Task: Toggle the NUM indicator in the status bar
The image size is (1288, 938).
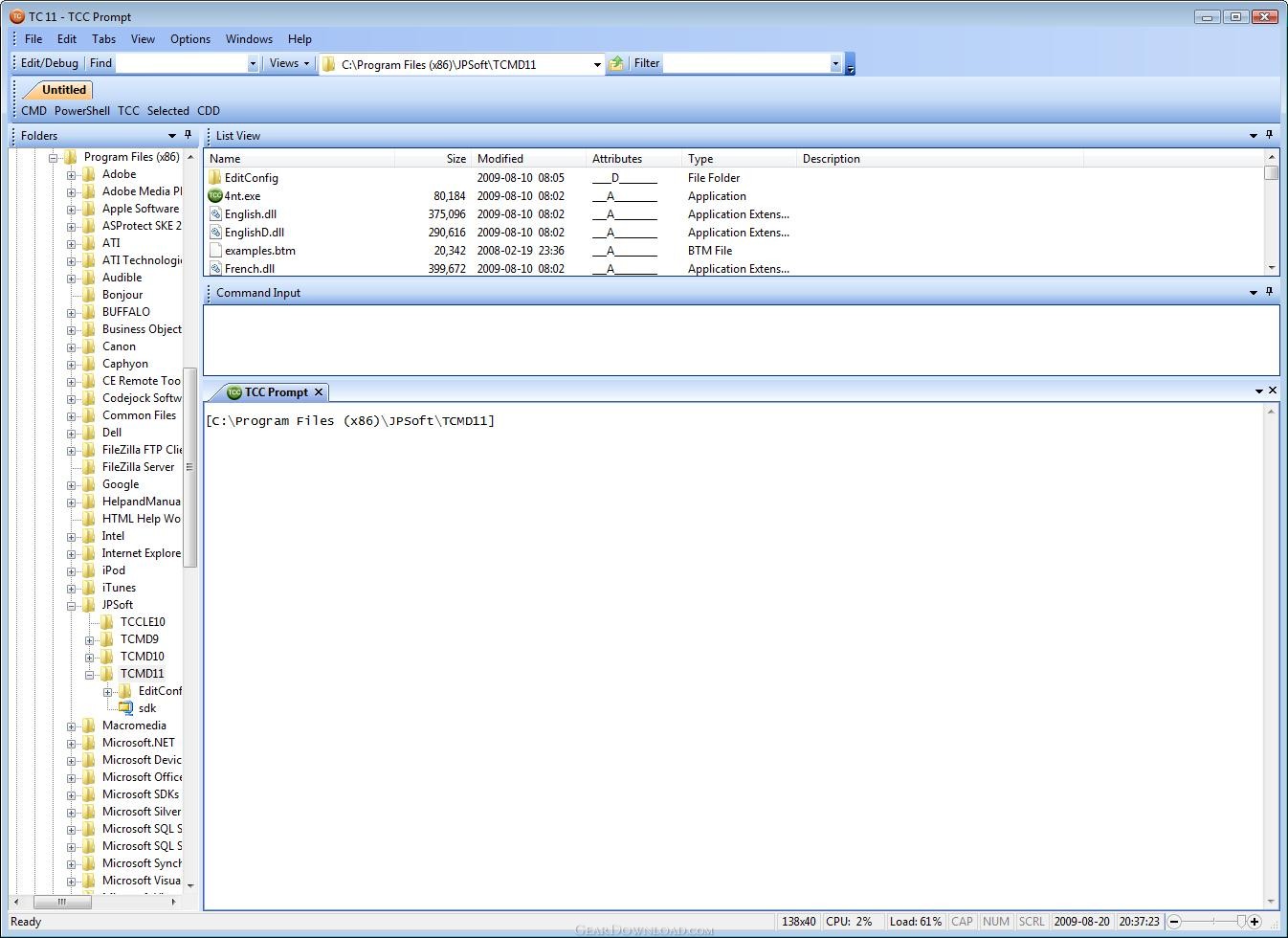Action: pos(996,922)
